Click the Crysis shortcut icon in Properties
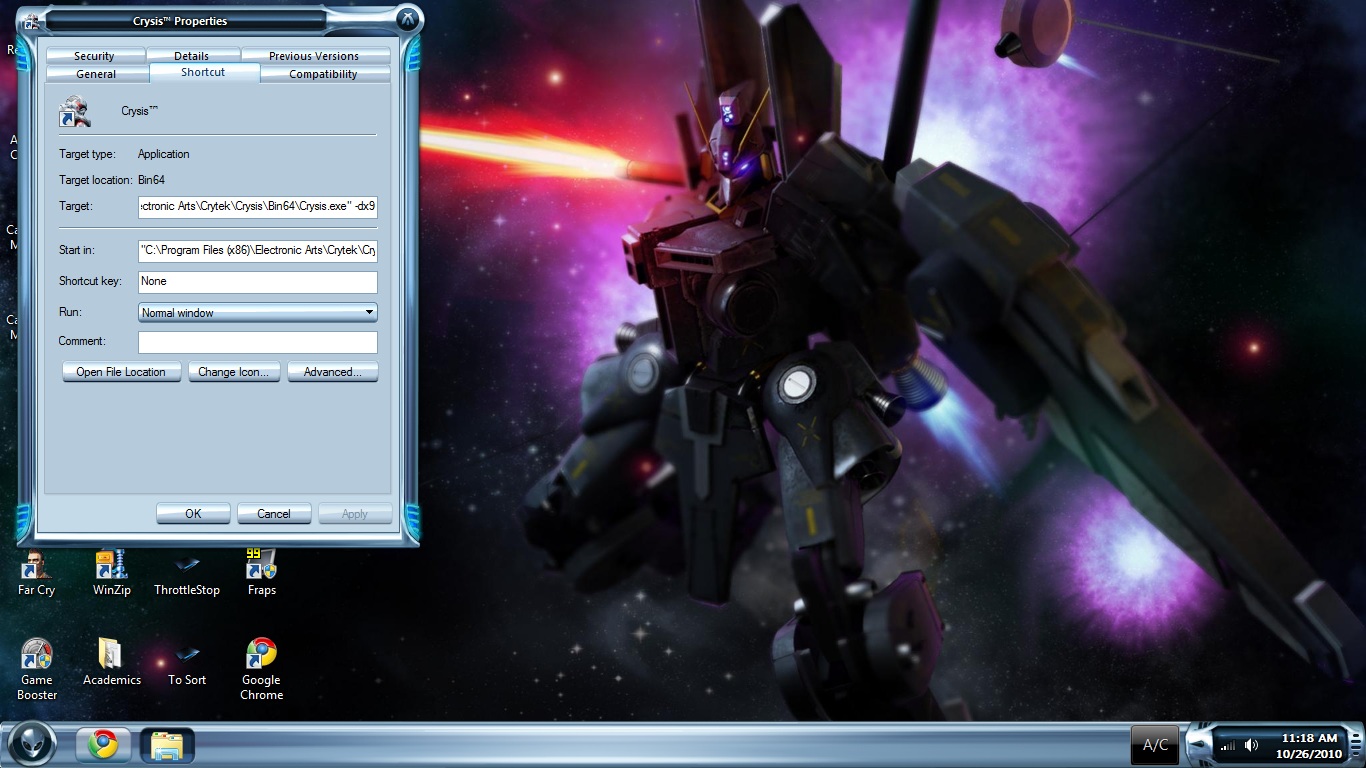The width and height of the screenshot is (1366, 768). tap(75, 111)
